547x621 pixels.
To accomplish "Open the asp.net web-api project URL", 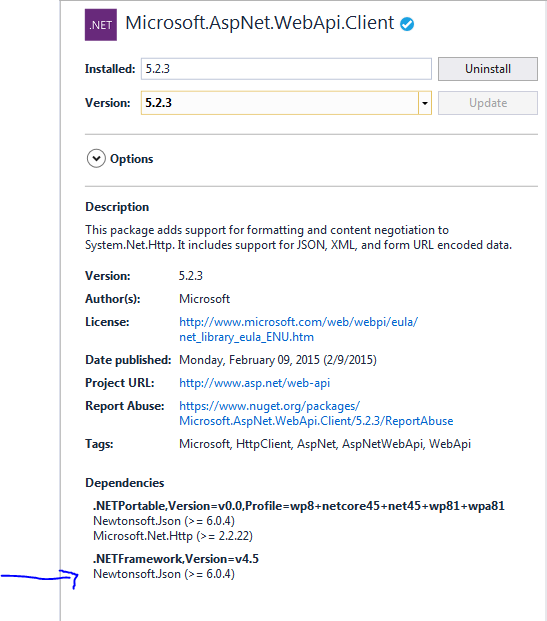I will pos(254,383).
